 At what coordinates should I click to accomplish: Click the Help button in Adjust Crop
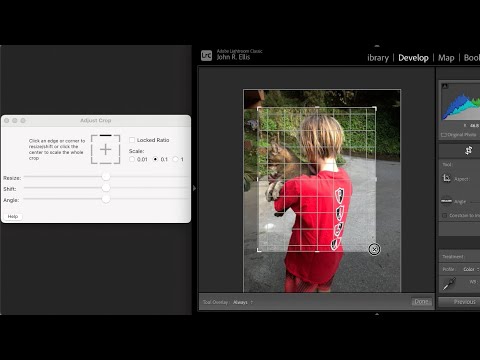pyautogui.click(x=13, y=216)
